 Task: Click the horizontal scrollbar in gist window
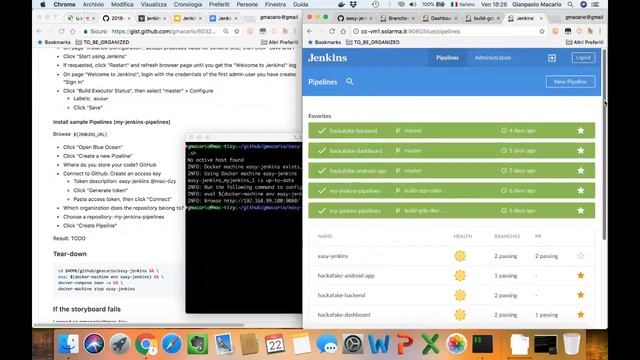(x=139, y=325)
